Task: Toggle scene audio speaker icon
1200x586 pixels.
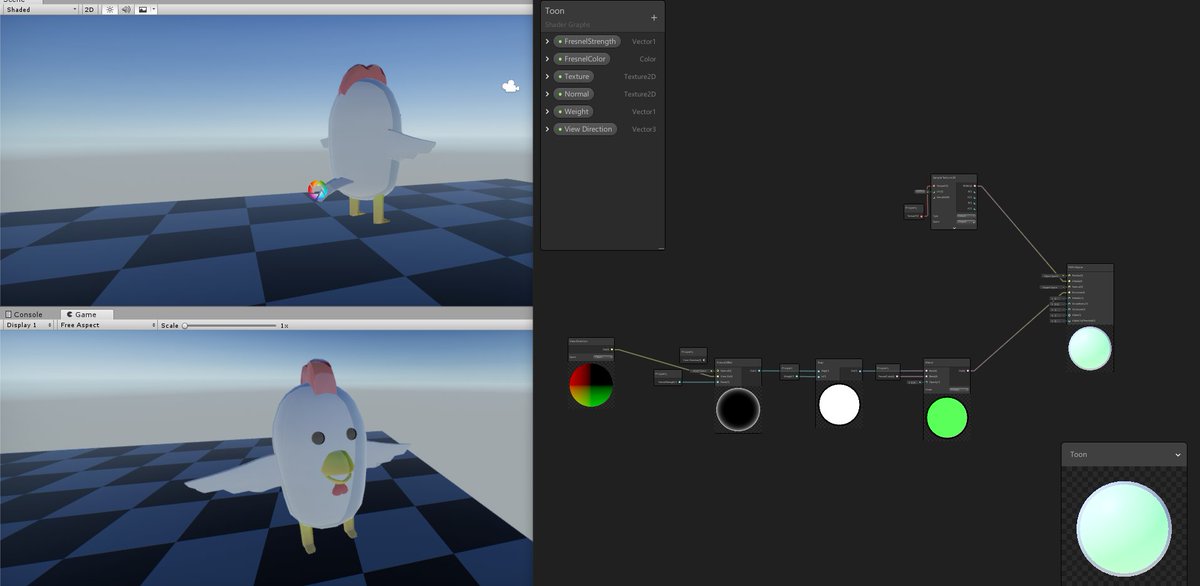Action: click(126, 9)
